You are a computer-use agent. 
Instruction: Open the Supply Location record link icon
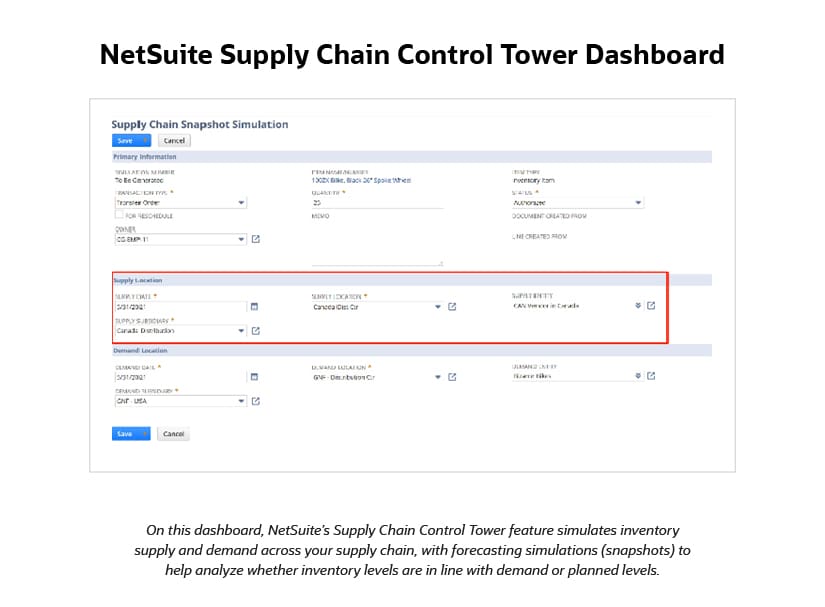pyautogui.click(x=452, y=306)
